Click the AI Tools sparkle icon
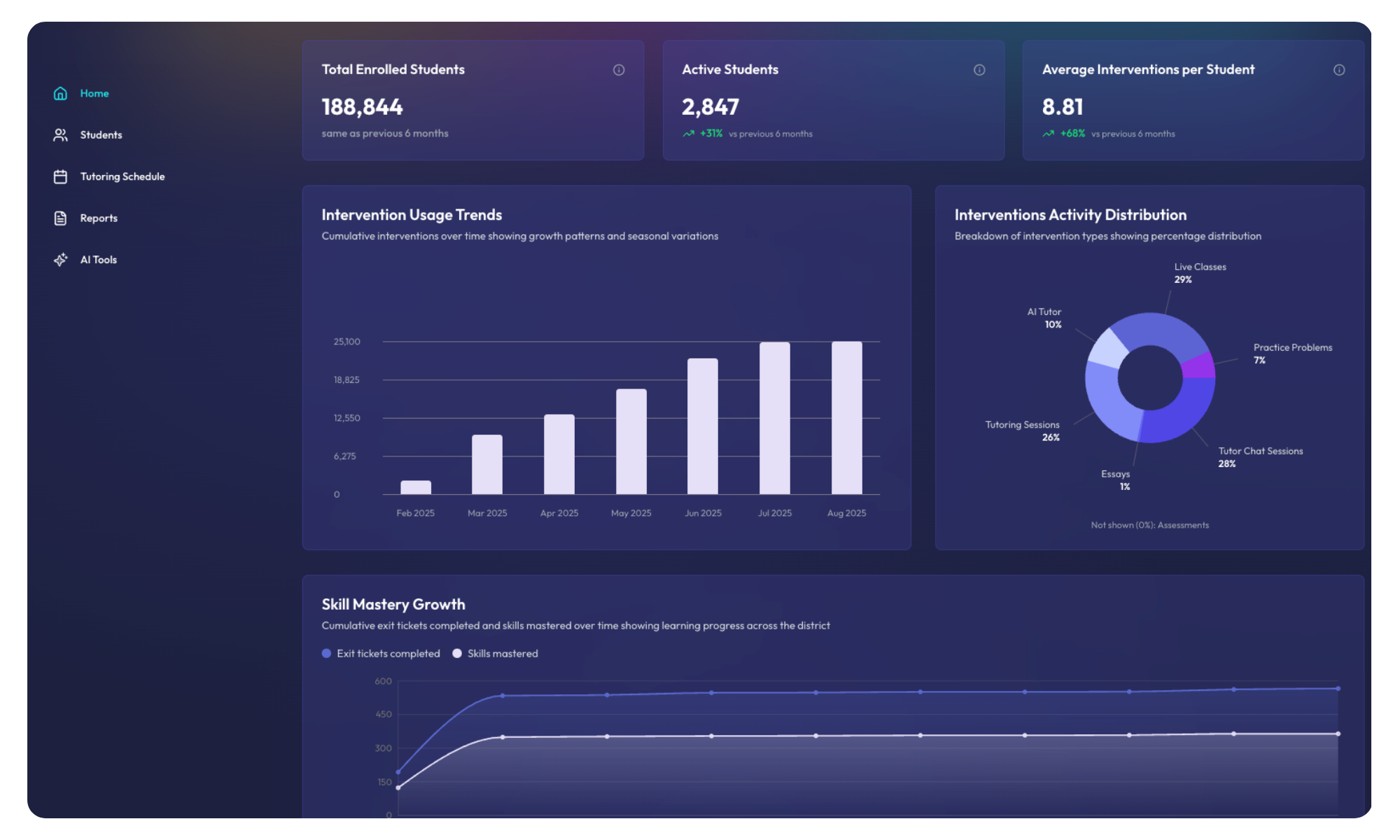Screen dimensions: 1400x840 [60, 260]
